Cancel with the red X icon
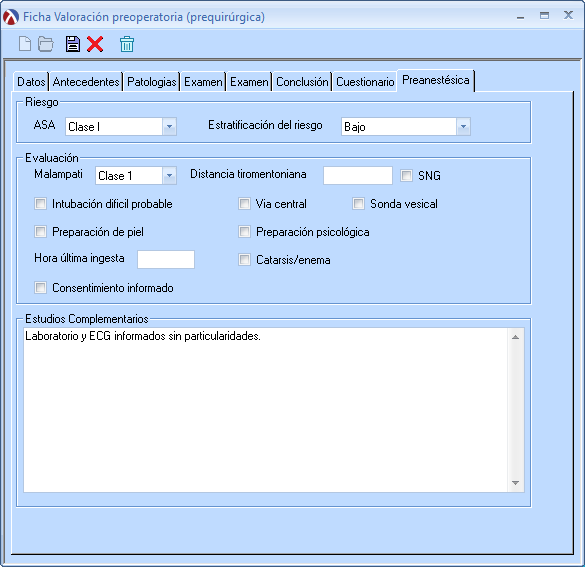The height and width of the screenshot is (567, 585). tap(95, 44)
